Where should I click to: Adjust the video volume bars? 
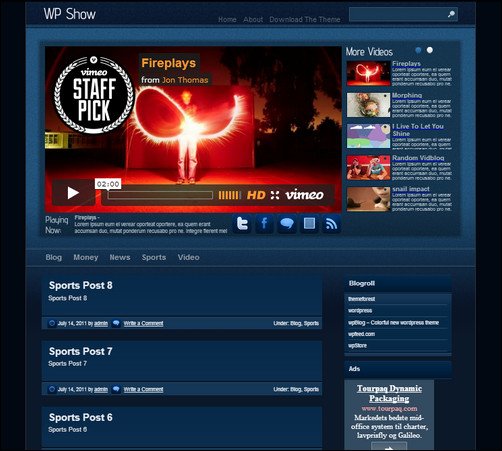[x=229, y=195]
